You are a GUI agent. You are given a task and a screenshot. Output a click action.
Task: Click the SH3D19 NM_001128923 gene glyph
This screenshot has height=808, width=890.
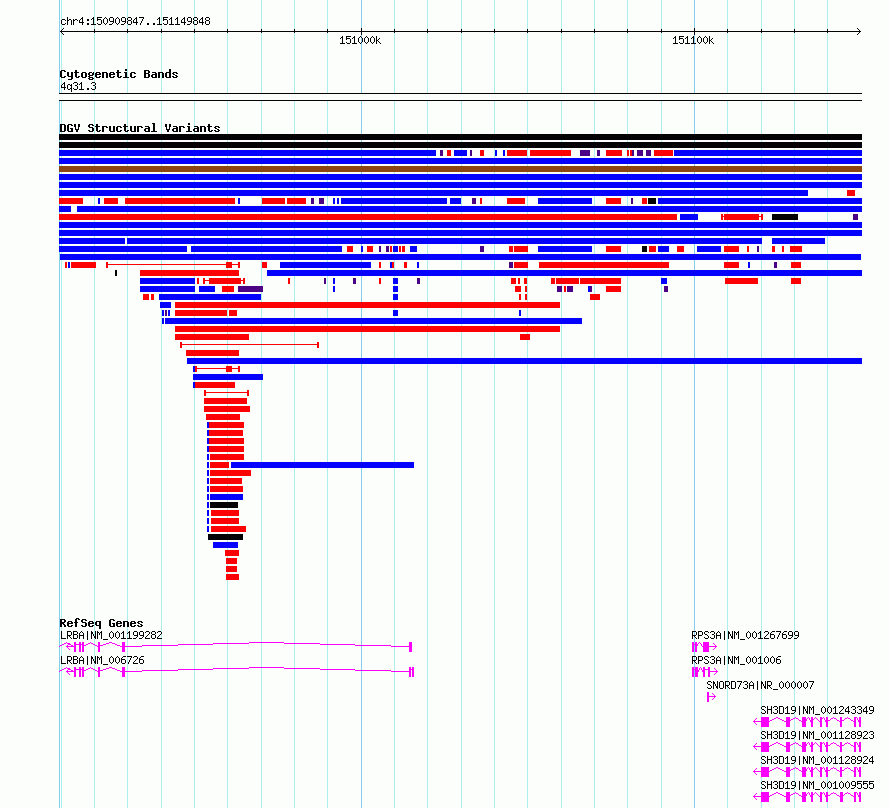tap(807, 747)
